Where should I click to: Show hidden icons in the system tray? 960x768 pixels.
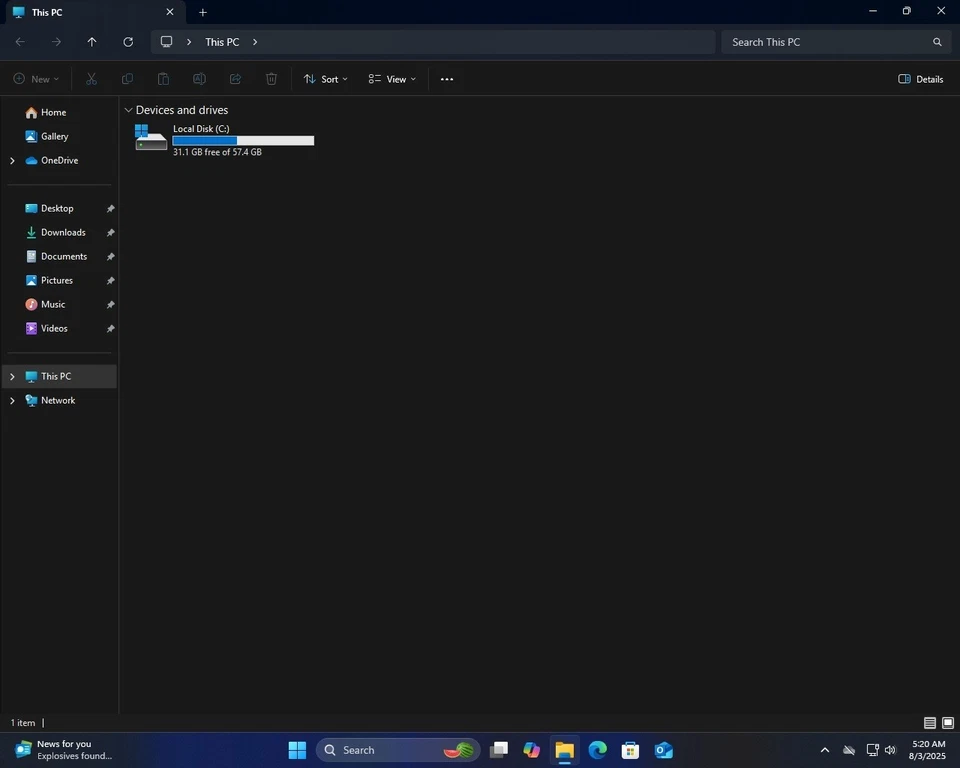click(x=824, y=749)
